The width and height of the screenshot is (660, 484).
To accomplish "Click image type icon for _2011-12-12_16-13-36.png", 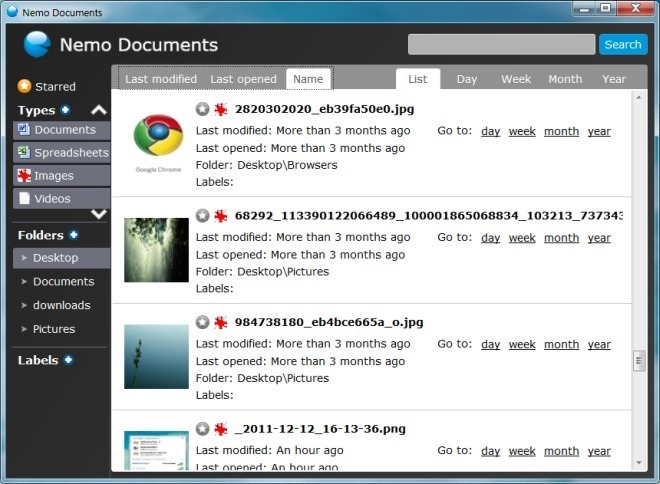I will click(221, 429).
